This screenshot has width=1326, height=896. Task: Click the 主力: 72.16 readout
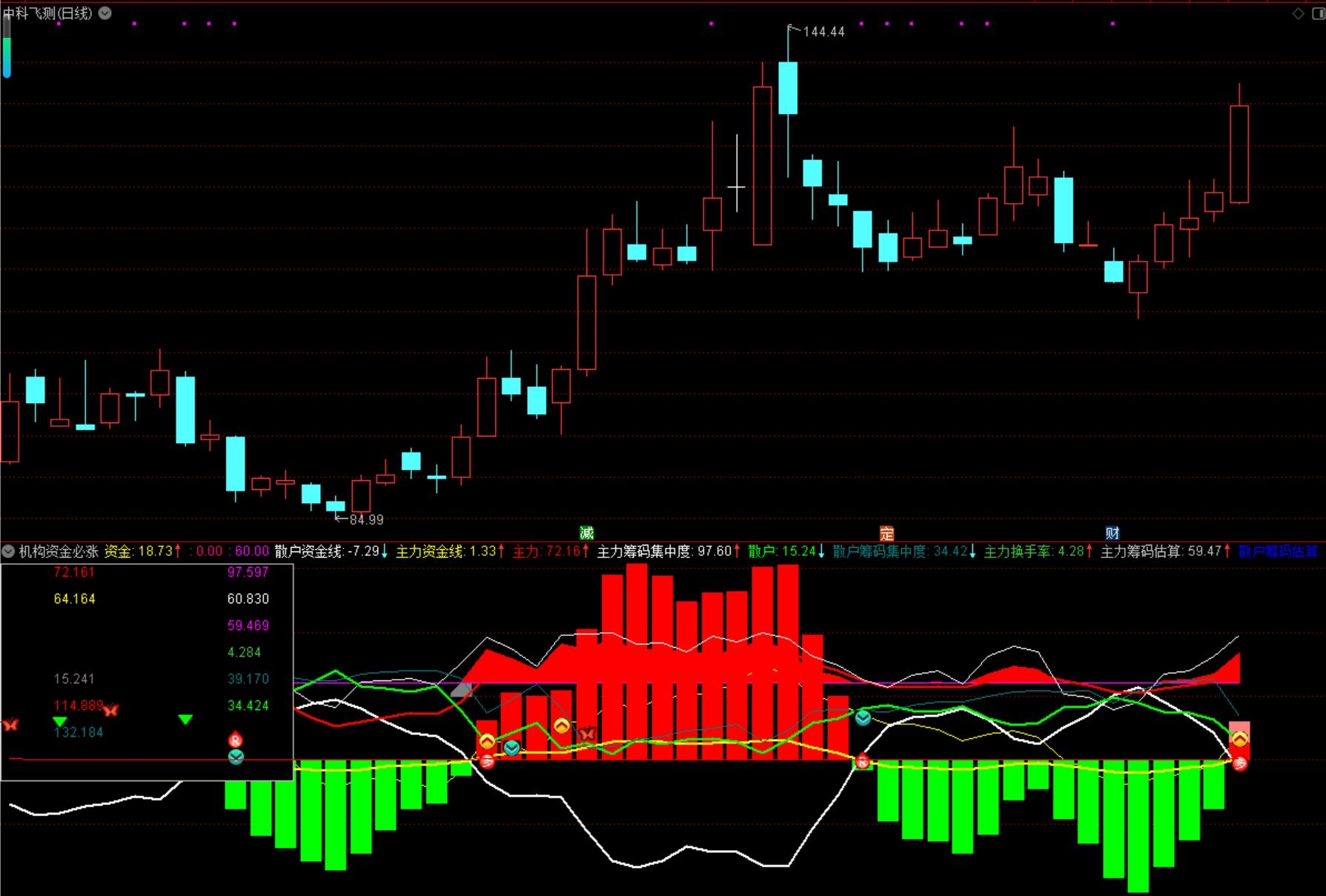click(551, 551)
